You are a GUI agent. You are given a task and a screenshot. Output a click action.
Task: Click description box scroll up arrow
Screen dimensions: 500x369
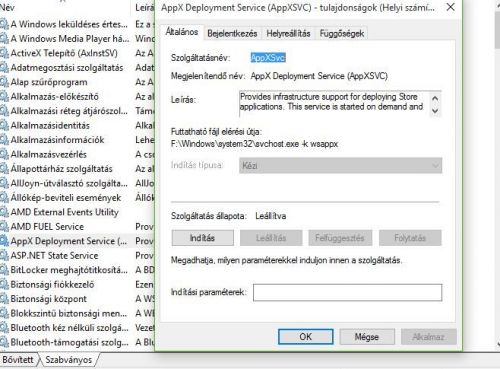435,98
